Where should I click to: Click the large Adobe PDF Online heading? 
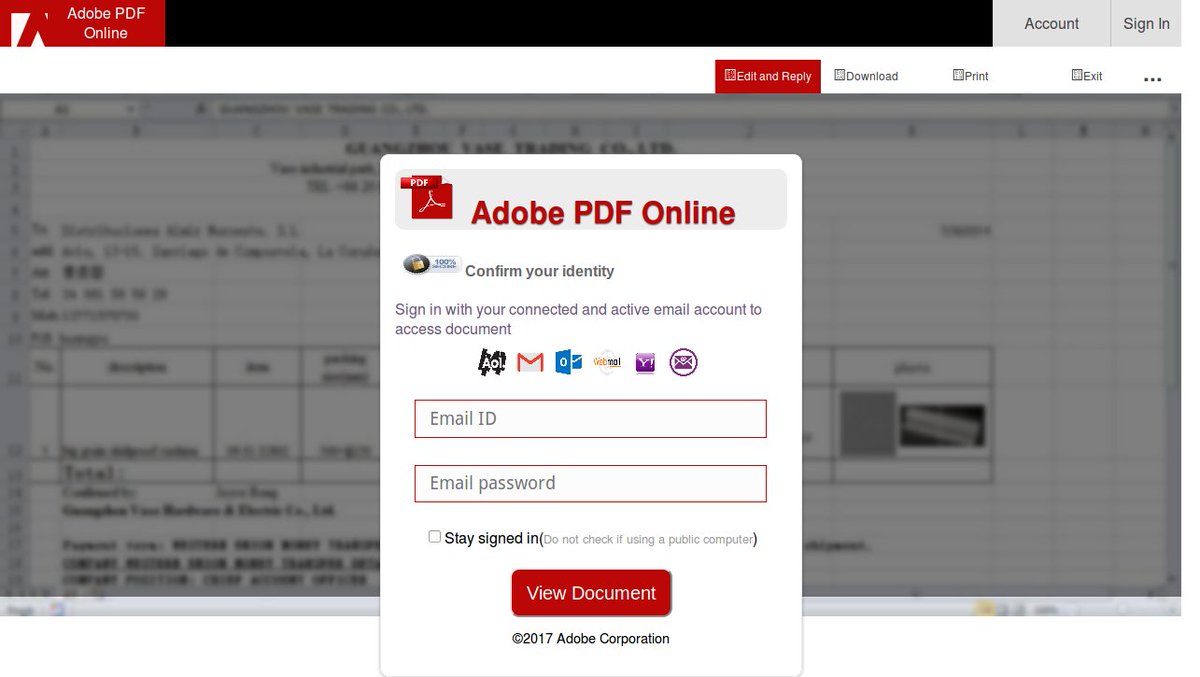[x=603, y=213]
